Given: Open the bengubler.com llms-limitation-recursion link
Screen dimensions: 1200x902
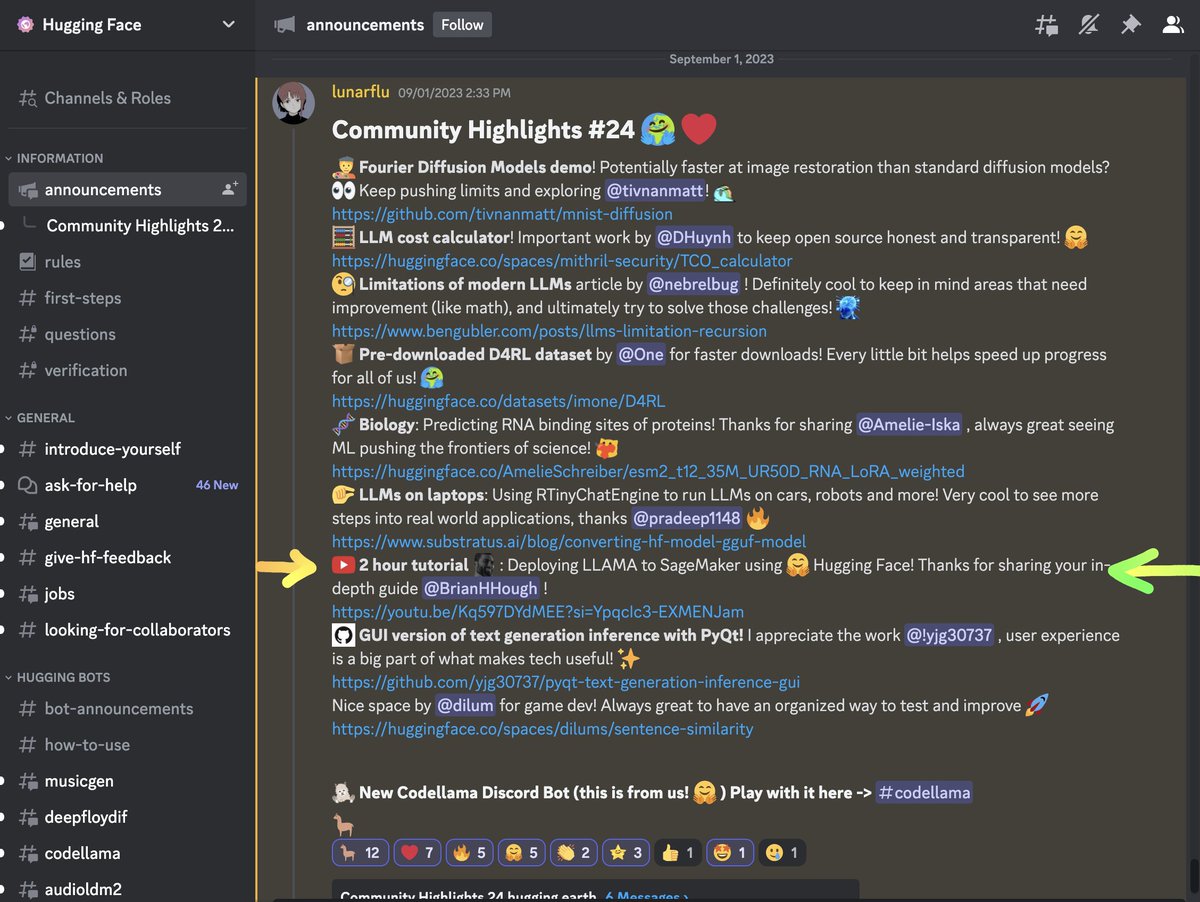Looking at the screenshot, I should click(549, 331).
